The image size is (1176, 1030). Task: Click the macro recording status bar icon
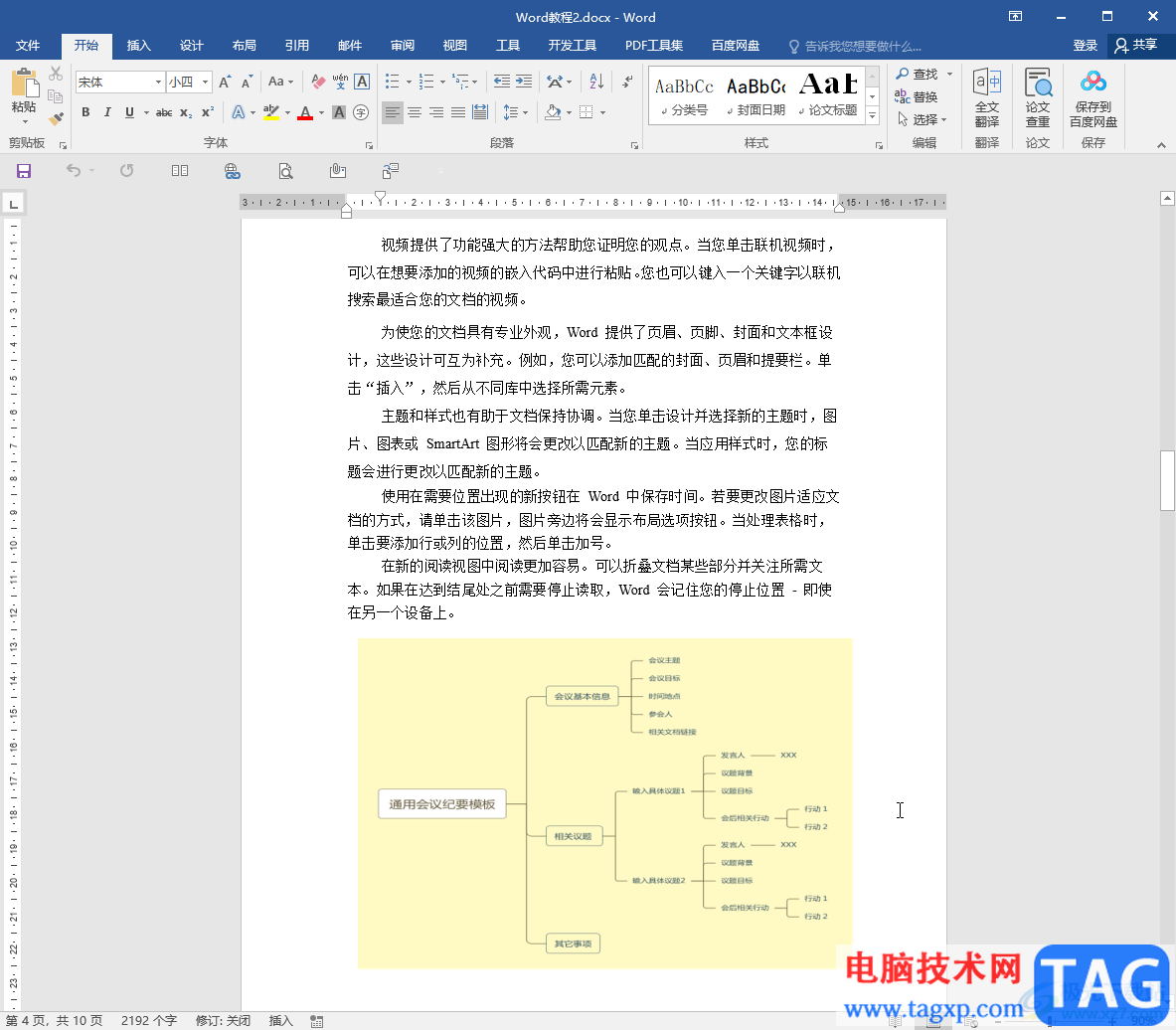tap(316, 1021)
